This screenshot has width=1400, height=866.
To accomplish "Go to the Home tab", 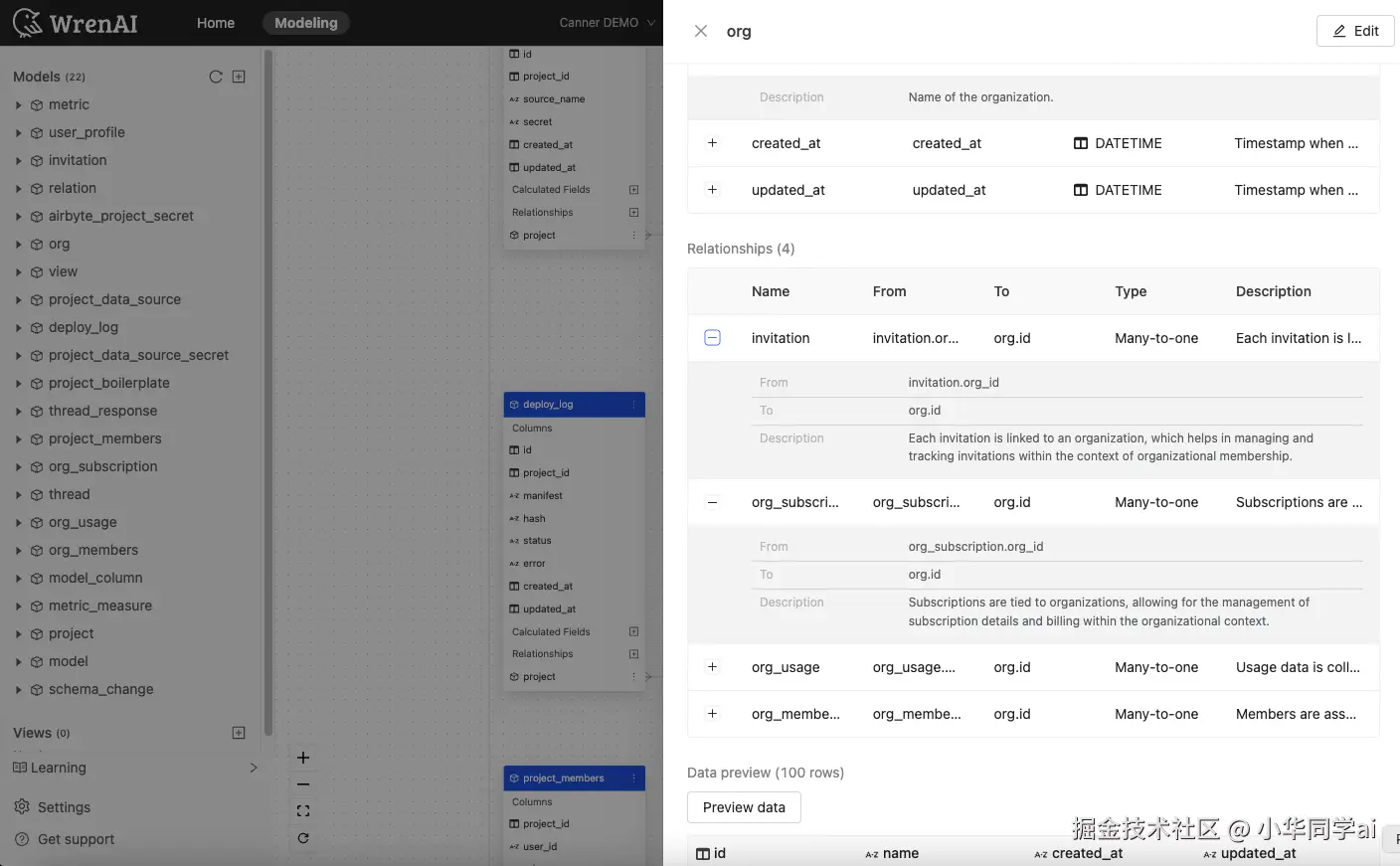I will point(216,22).
